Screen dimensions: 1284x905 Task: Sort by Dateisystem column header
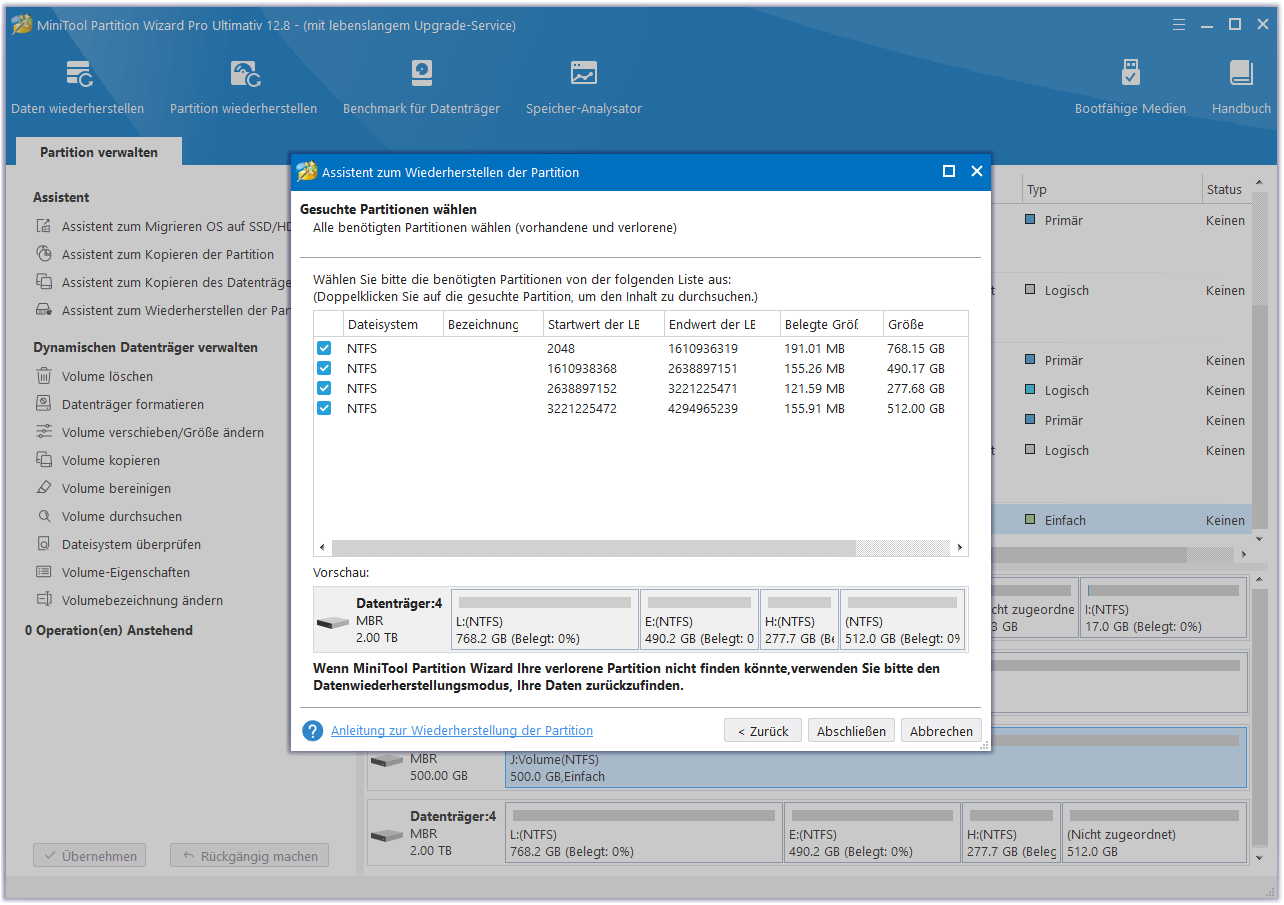pyautogui.click(x=393, y=324)
